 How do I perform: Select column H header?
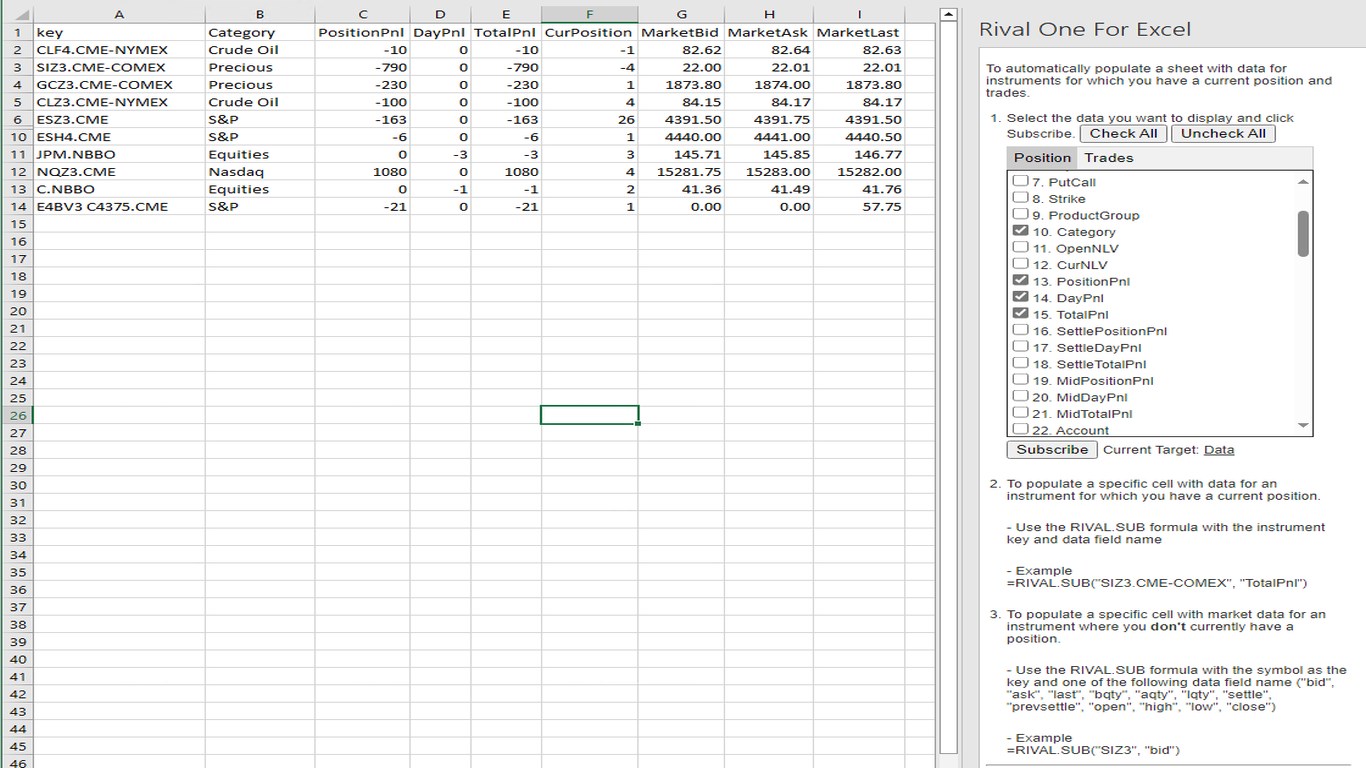click(769, 15)
